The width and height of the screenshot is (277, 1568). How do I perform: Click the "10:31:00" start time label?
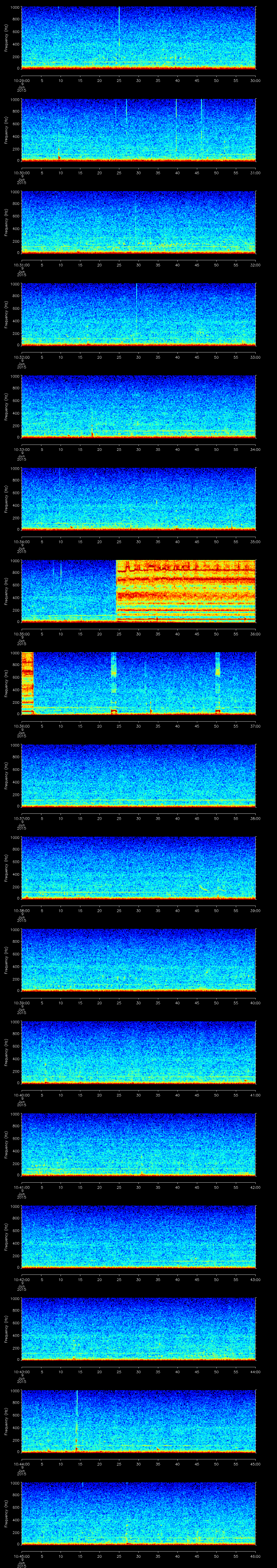(x=21, y=264)
